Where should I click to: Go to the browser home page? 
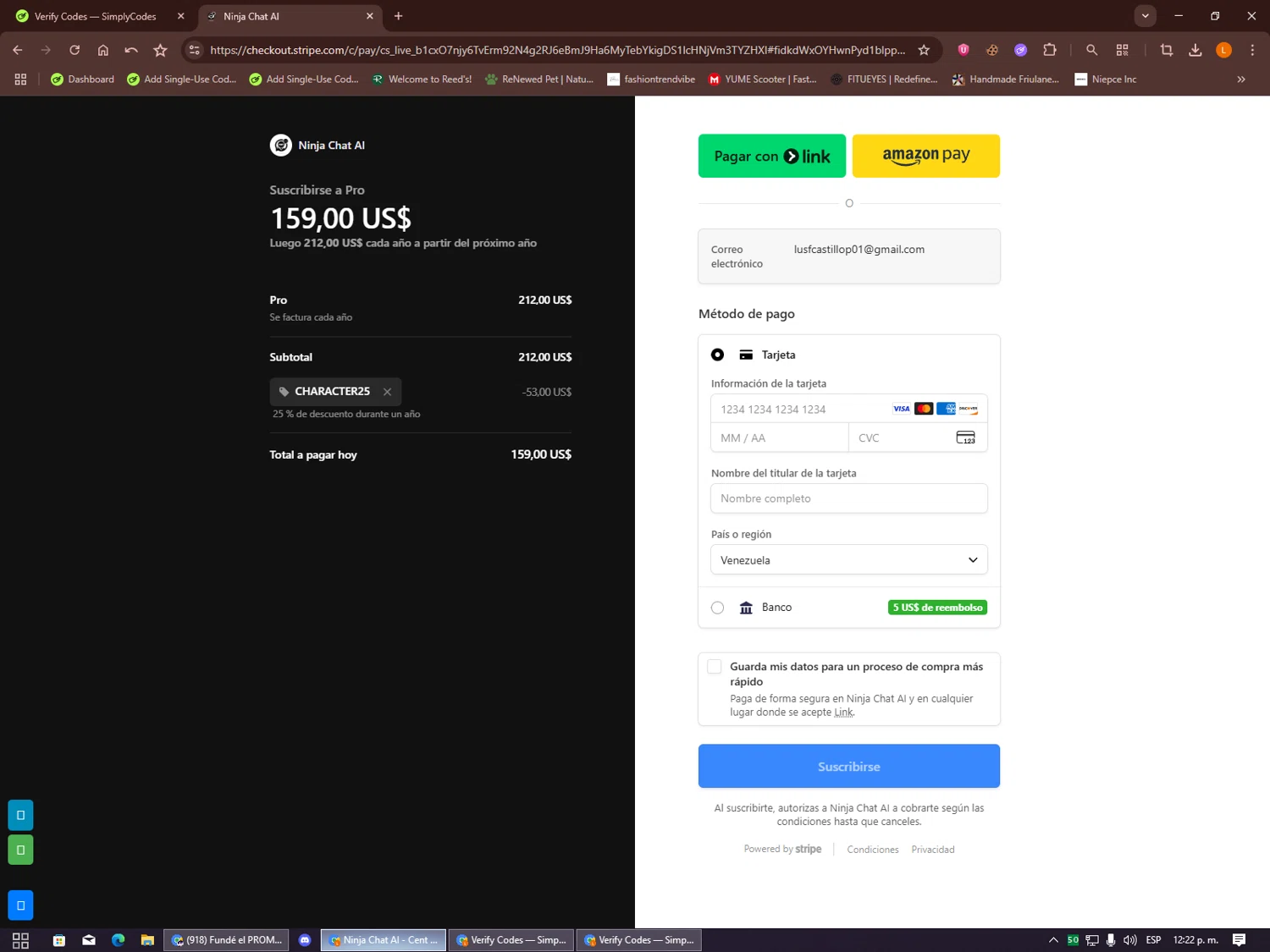coord(103,50)
